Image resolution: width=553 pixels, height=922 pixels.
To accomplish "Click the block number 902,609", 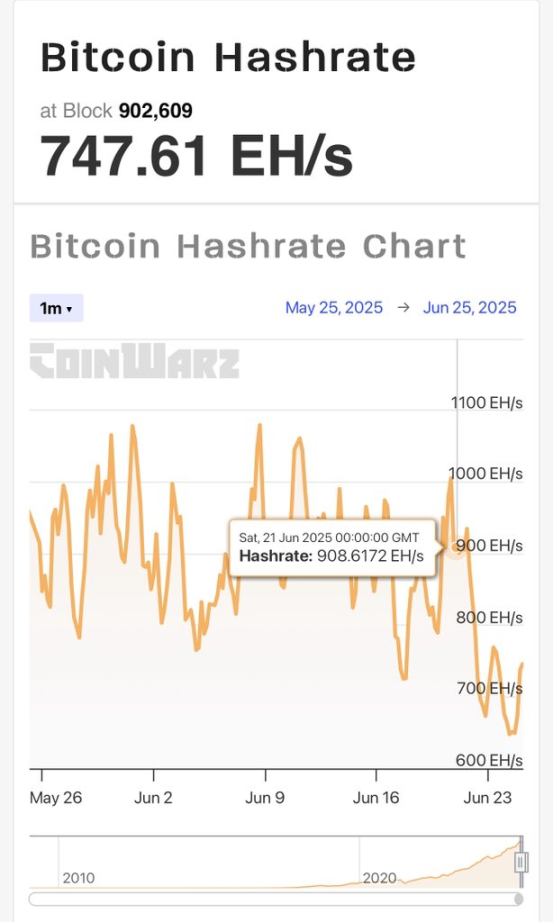I will [156, 111].
